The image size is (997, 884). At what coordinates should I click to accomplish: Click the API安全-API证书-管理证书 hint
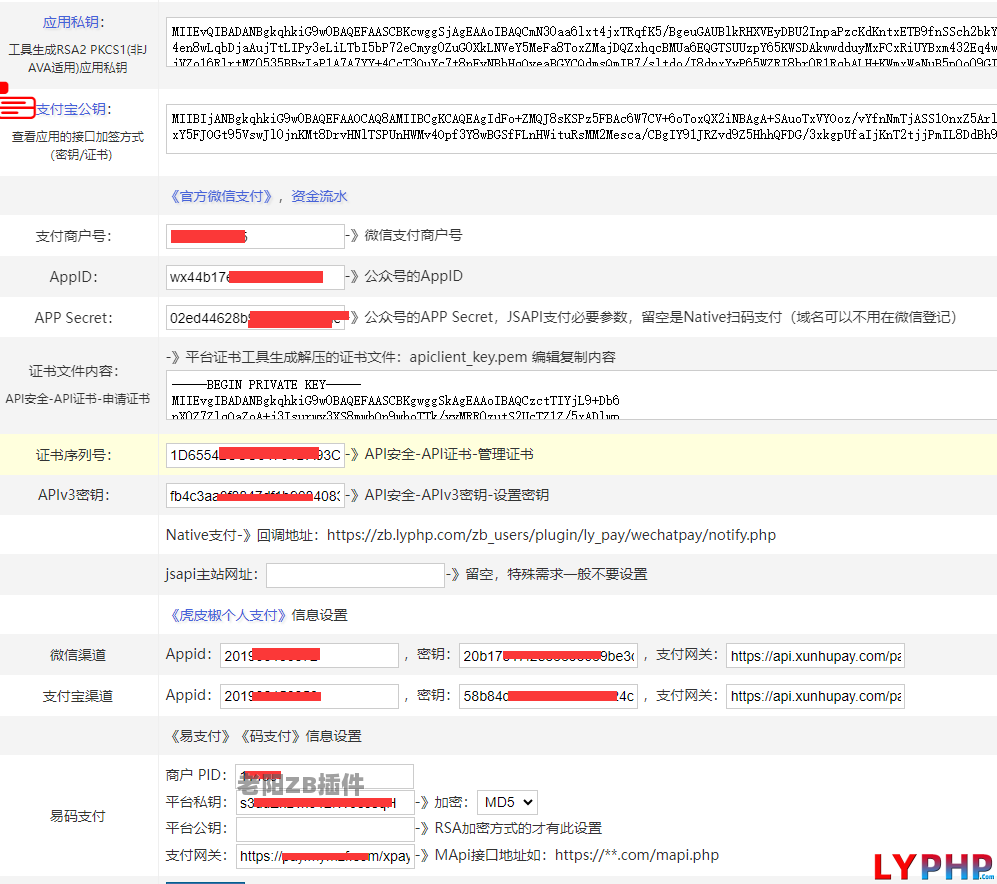(x=449, y=454)
